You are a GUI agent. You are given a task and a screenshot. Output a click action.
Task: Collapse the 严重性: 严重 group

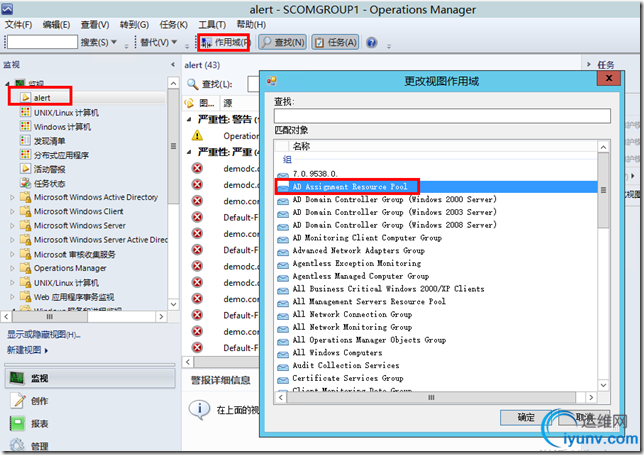click(x=189, y=152)
